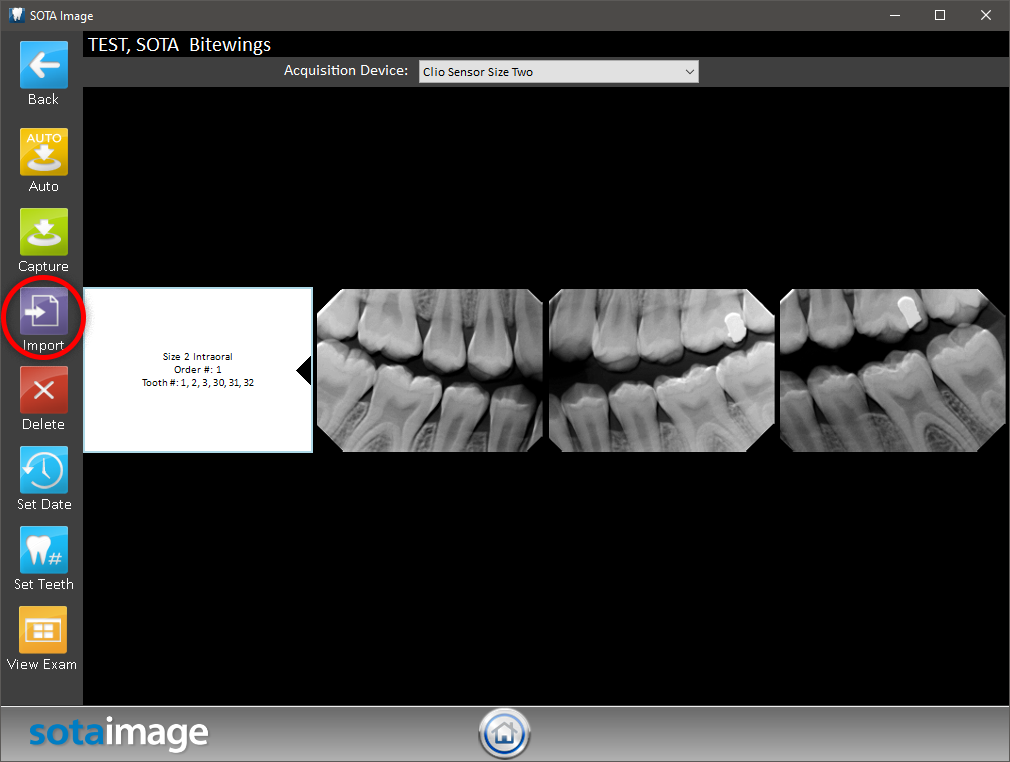Screen dimensions: 1010x762
Task: Select the middle bitewing x-ray image
Action: [x=661, y=370]
